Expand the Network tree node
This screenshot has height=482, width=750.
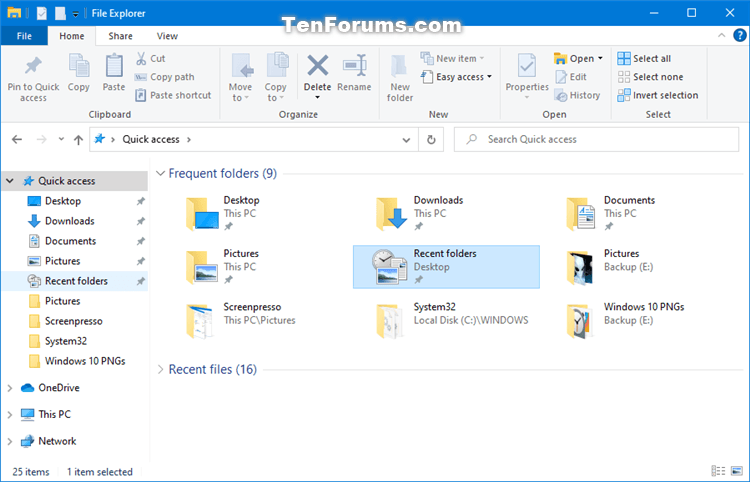[x=10, y=441]
